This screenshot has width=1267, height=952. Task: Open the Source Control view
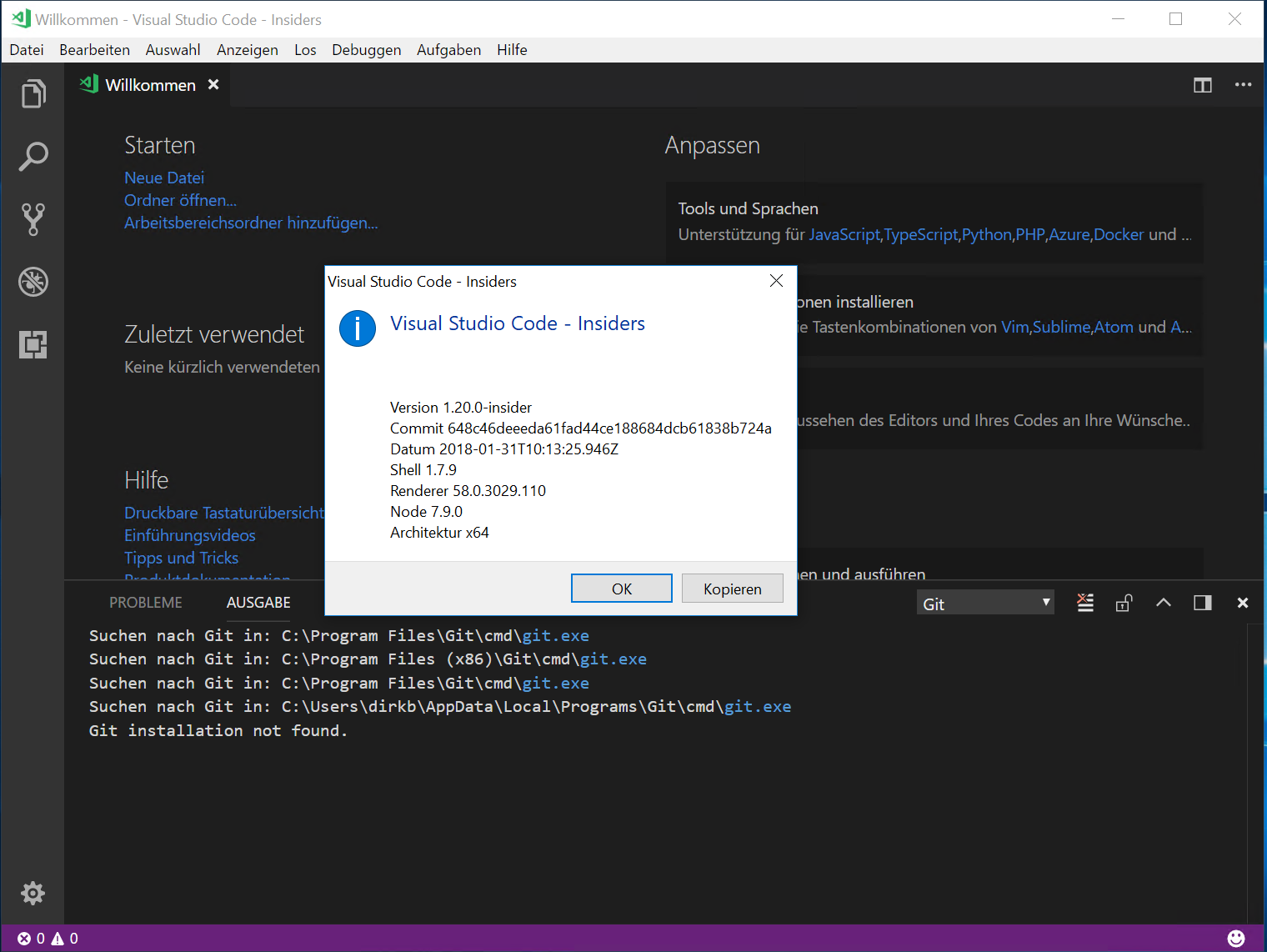pyautogui.click(x=33, y=219)
